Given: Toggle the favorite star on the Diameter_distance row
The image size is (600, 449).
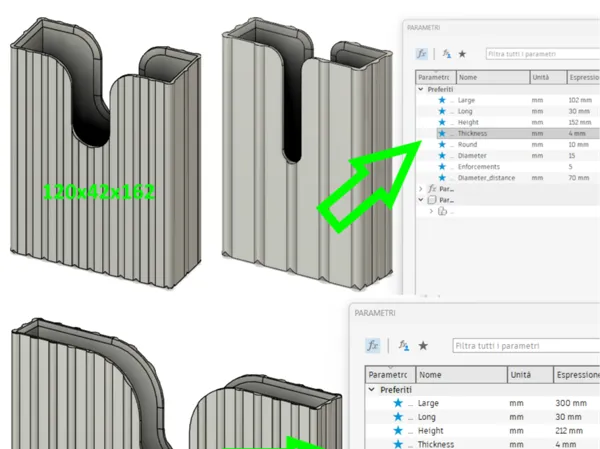Looking at the screenshot, I should click(x=442, y=178).
